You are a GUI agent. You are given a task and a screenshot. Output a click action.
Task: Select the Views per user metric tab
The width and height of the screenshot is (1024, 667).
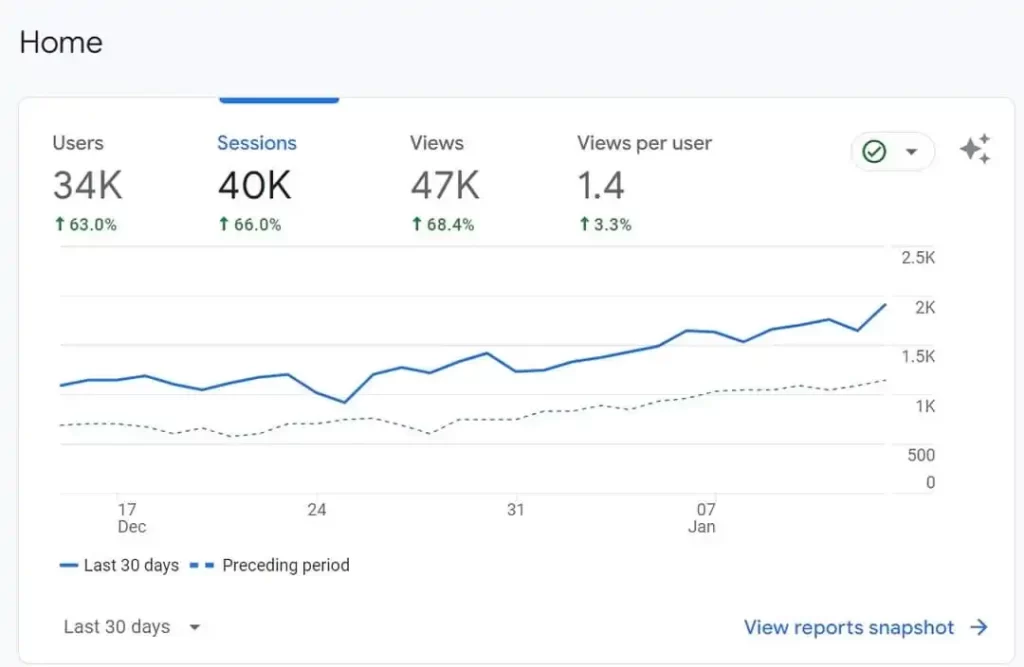644,143
